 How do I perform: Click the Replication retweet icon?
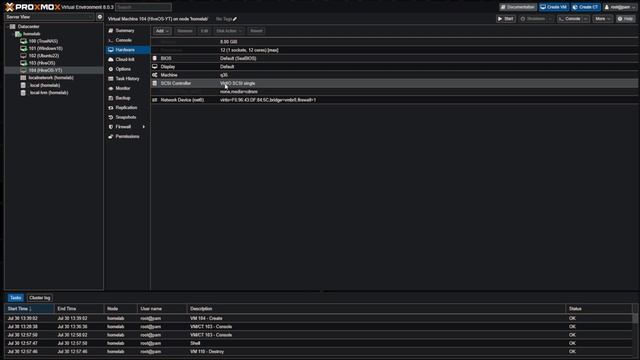pyautogui.click(x=111, y=108)
